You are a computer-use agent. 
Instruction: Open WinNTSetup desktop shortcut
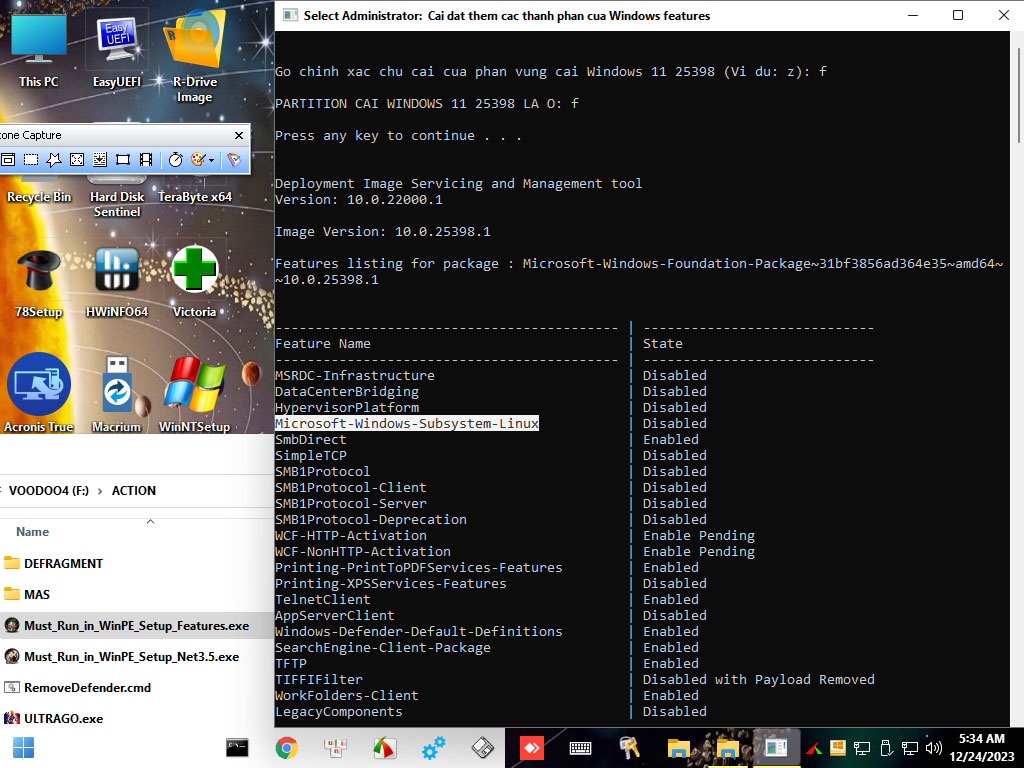195,393
